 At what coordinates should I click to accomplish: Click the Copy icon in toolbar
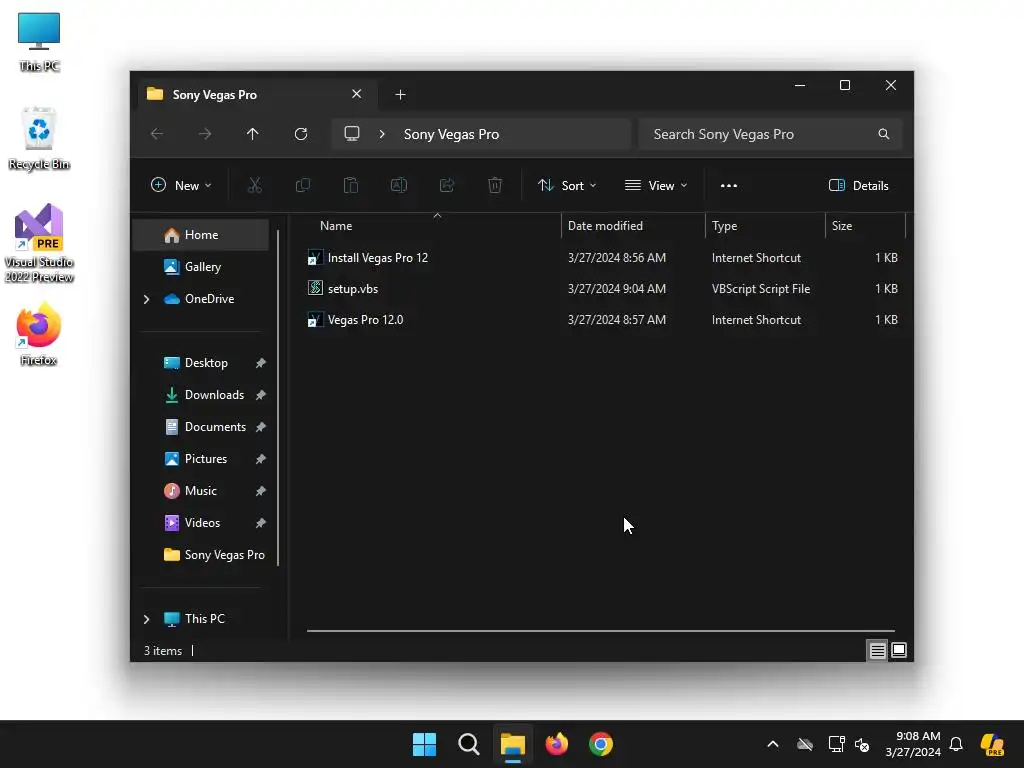click(302, 185)
